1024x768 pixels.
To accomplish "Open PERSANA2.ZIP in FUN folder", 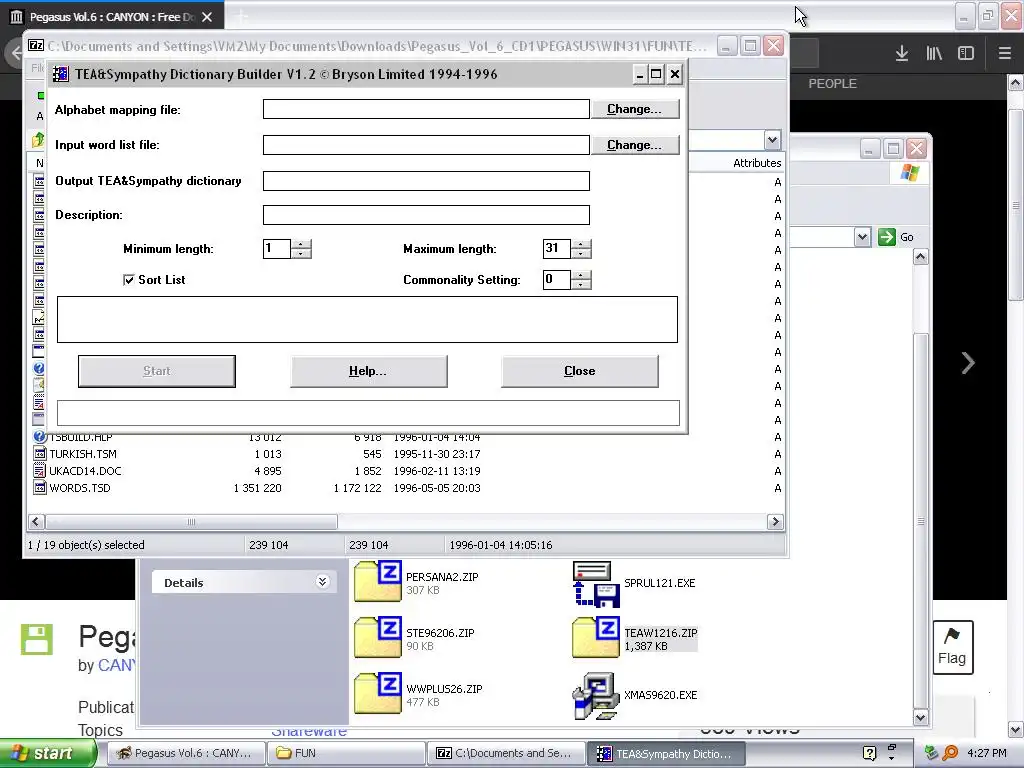I will [377, 581].
